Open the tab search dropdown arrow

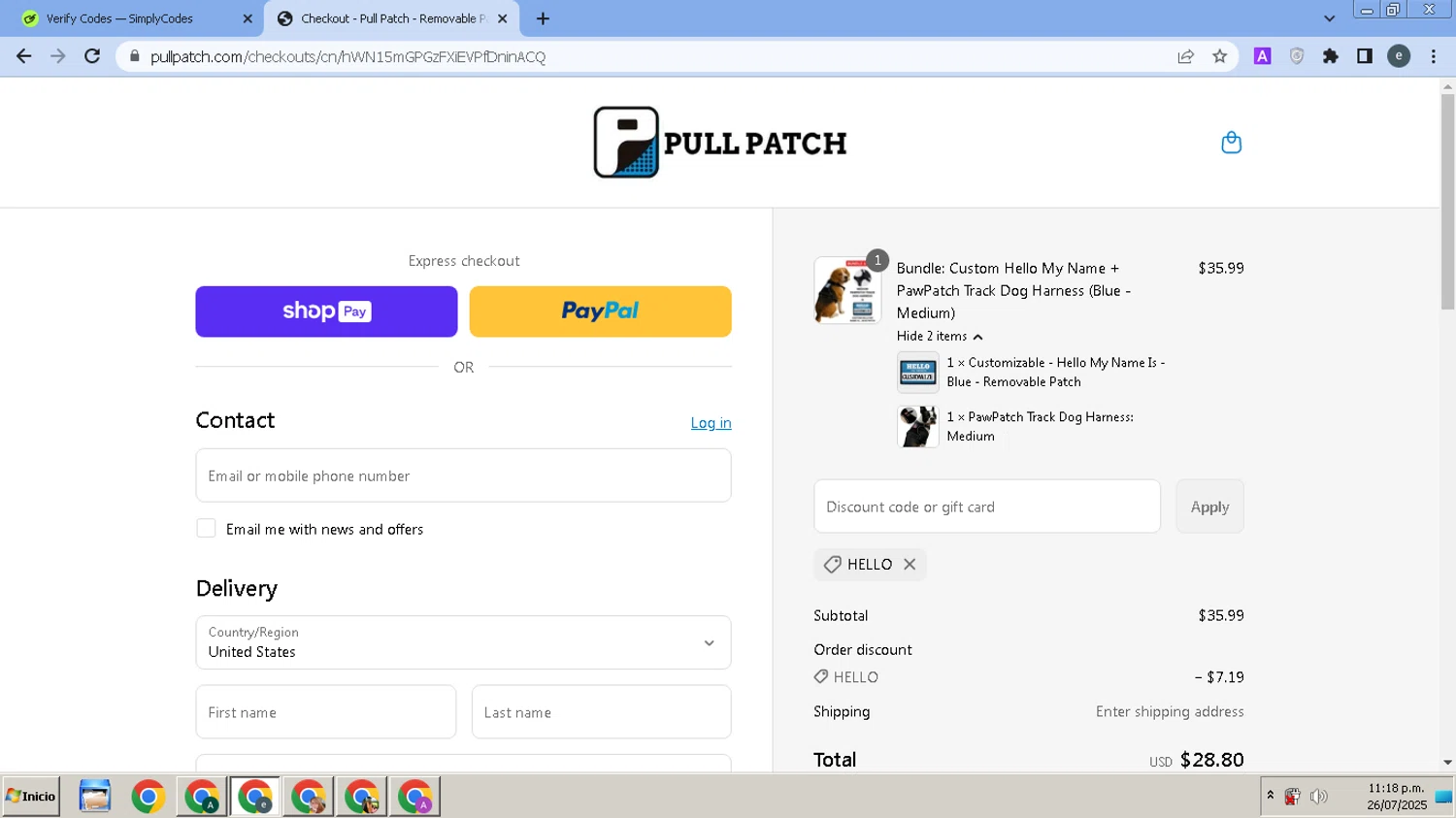[1329, 18]
